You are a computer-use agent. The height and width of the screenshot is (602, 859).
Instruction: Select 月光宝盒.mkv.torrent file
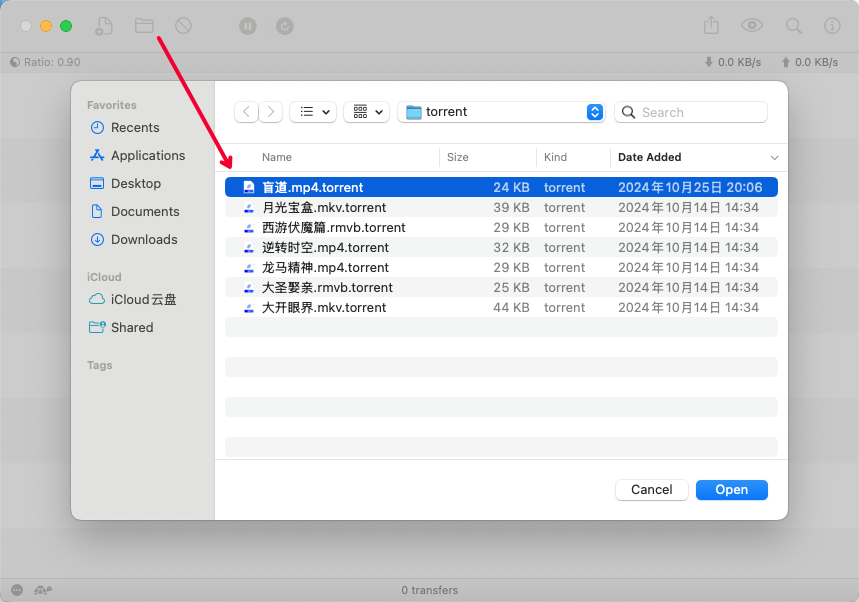tap(323, 208)
